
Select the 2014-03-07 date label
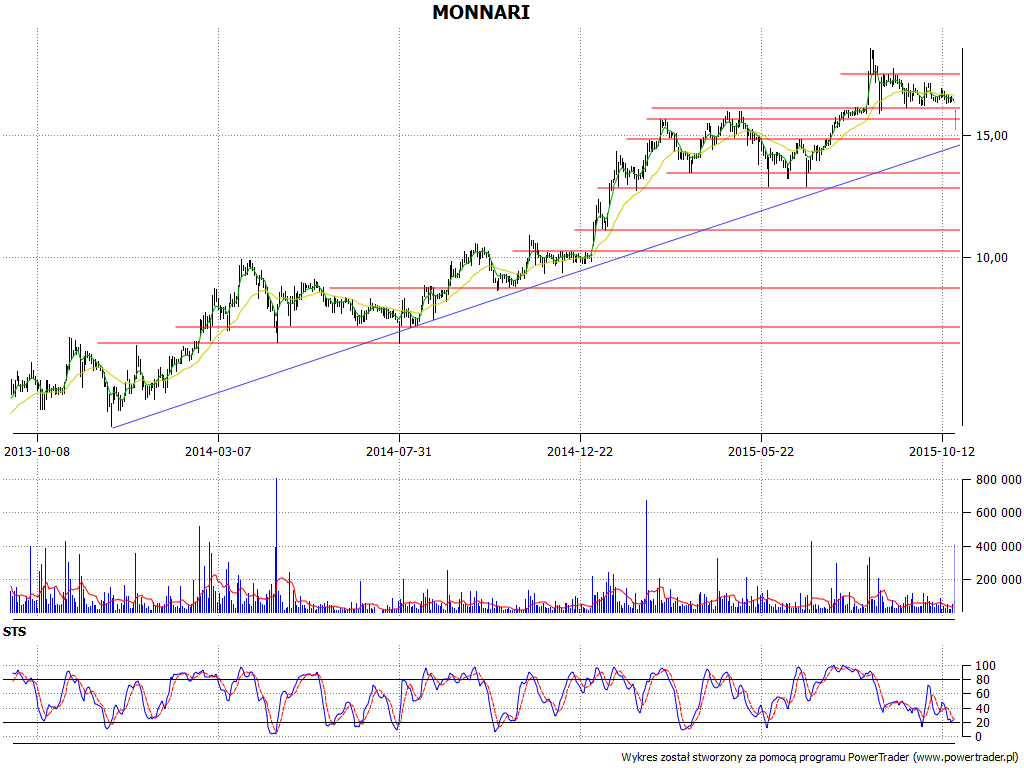[218, 451]
